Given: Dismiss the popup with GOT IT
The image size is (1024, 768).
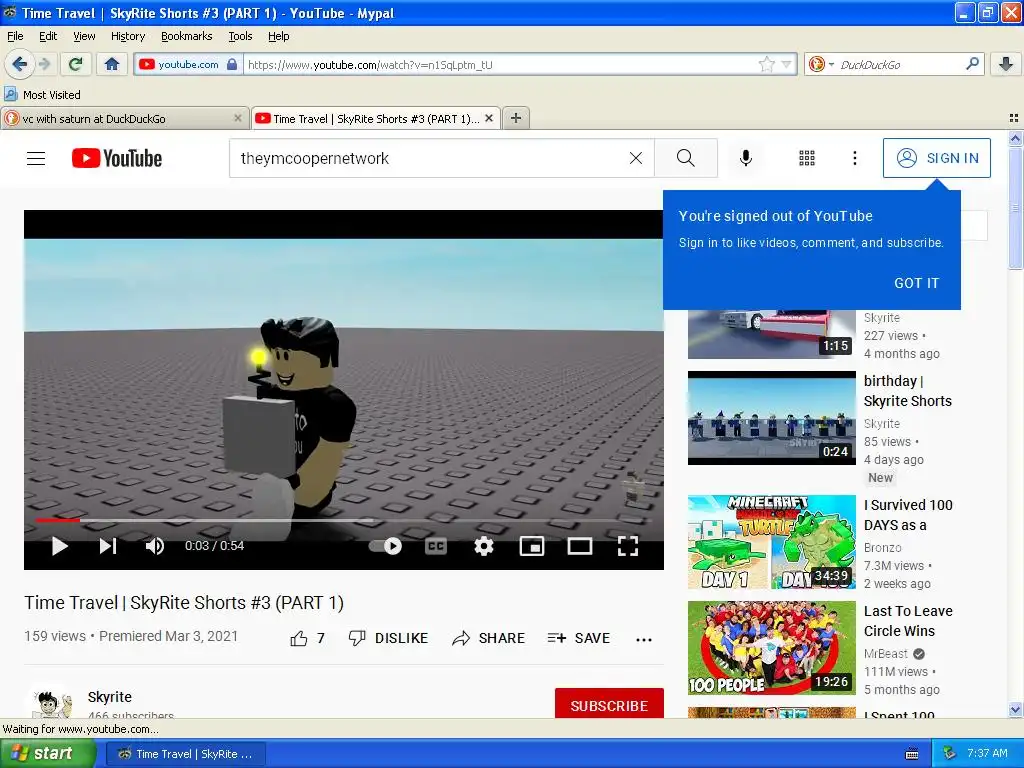Looking at the screenshot, I should point(916,283).
